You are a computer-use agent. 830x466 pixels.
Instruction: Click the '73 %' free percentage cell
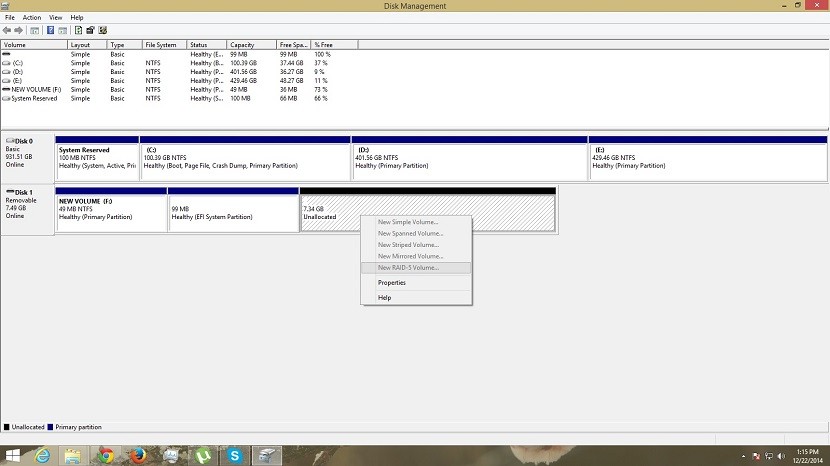[x=321, y=89]
